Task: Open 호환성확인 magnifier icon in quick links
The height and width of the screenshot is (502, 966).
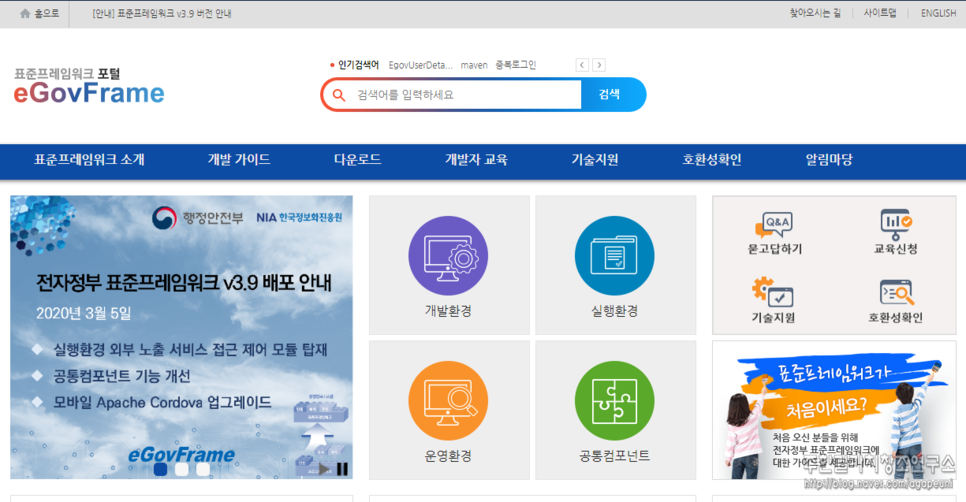Action: tap(896, 293)
